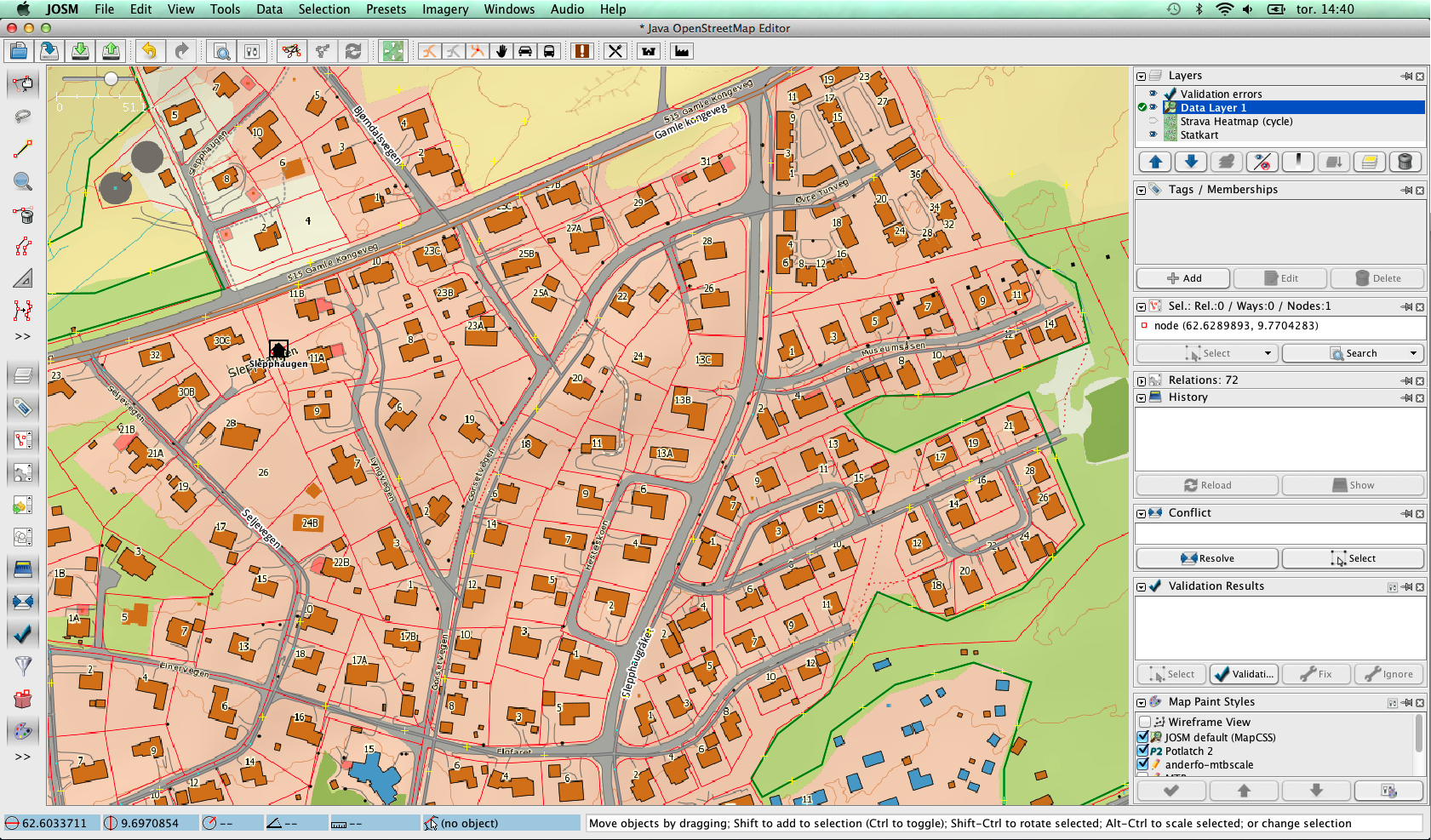This screenshot has width=1431, height=840.
Task: Open the Presets menu
Action: (x=386, y=9)
